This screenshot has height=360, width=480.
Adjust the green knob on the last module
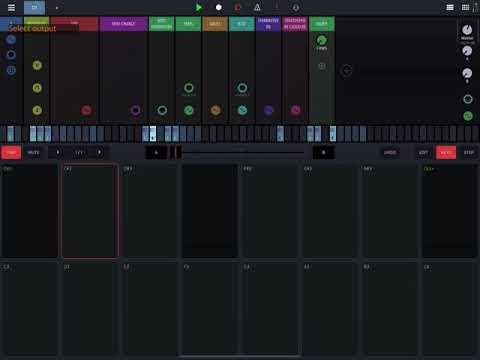click(x=322, y=40)
